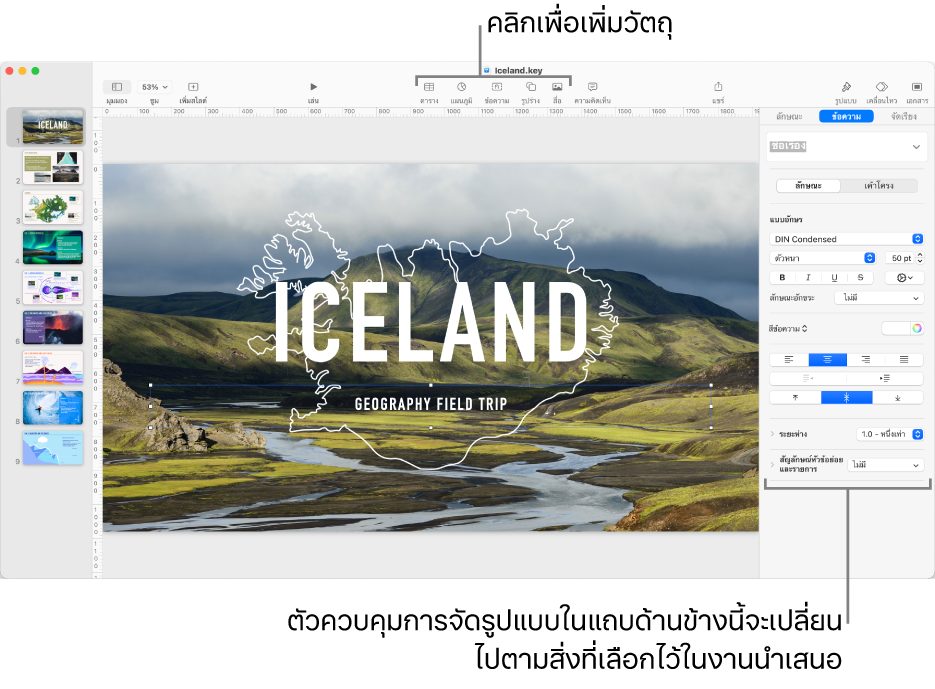Select slide 5 thumbnail
The width and height of the screenshot is (935, 689).
[53, 288]
